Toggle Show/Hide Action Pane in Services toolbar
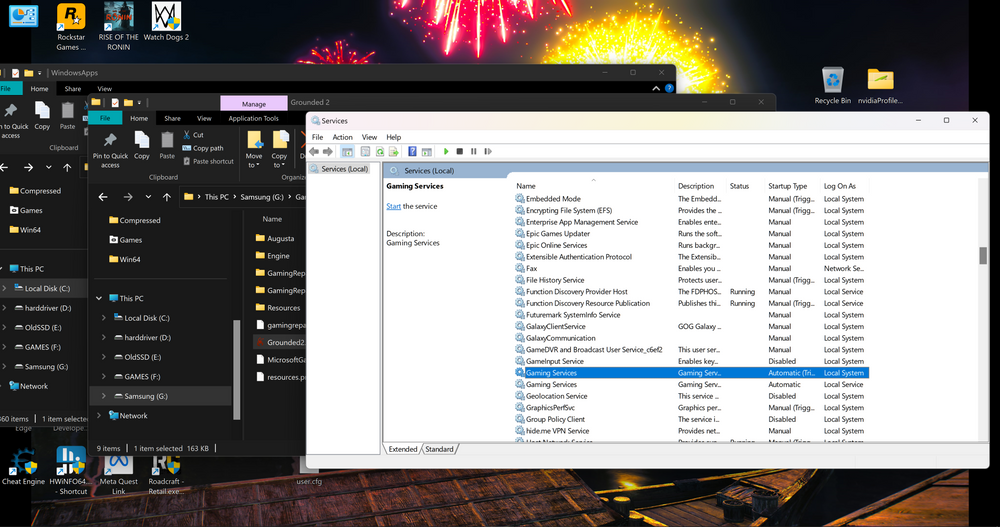The height and width of the screenshot is (527, 1000). pos(427,151)
